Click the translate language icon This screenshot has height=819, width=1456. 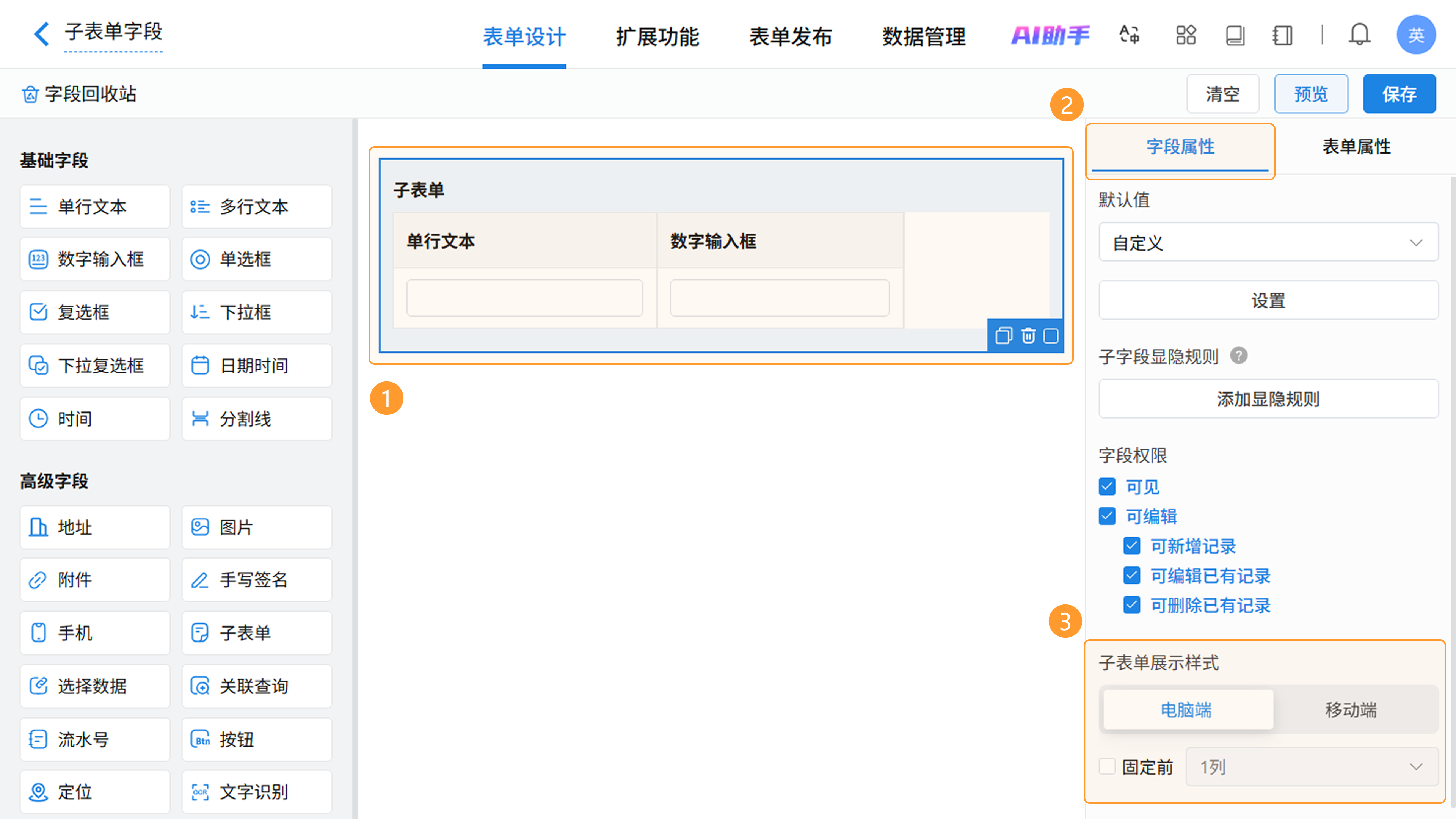pyautogui.click(x=1129, y=35)
